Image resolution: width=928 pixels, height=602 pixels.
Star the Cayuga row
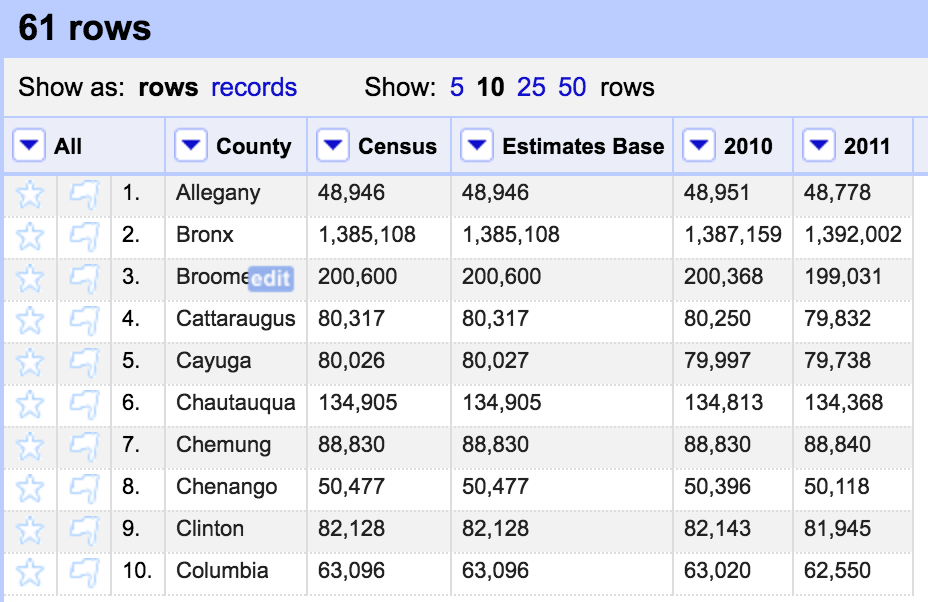tap(31, 362)
